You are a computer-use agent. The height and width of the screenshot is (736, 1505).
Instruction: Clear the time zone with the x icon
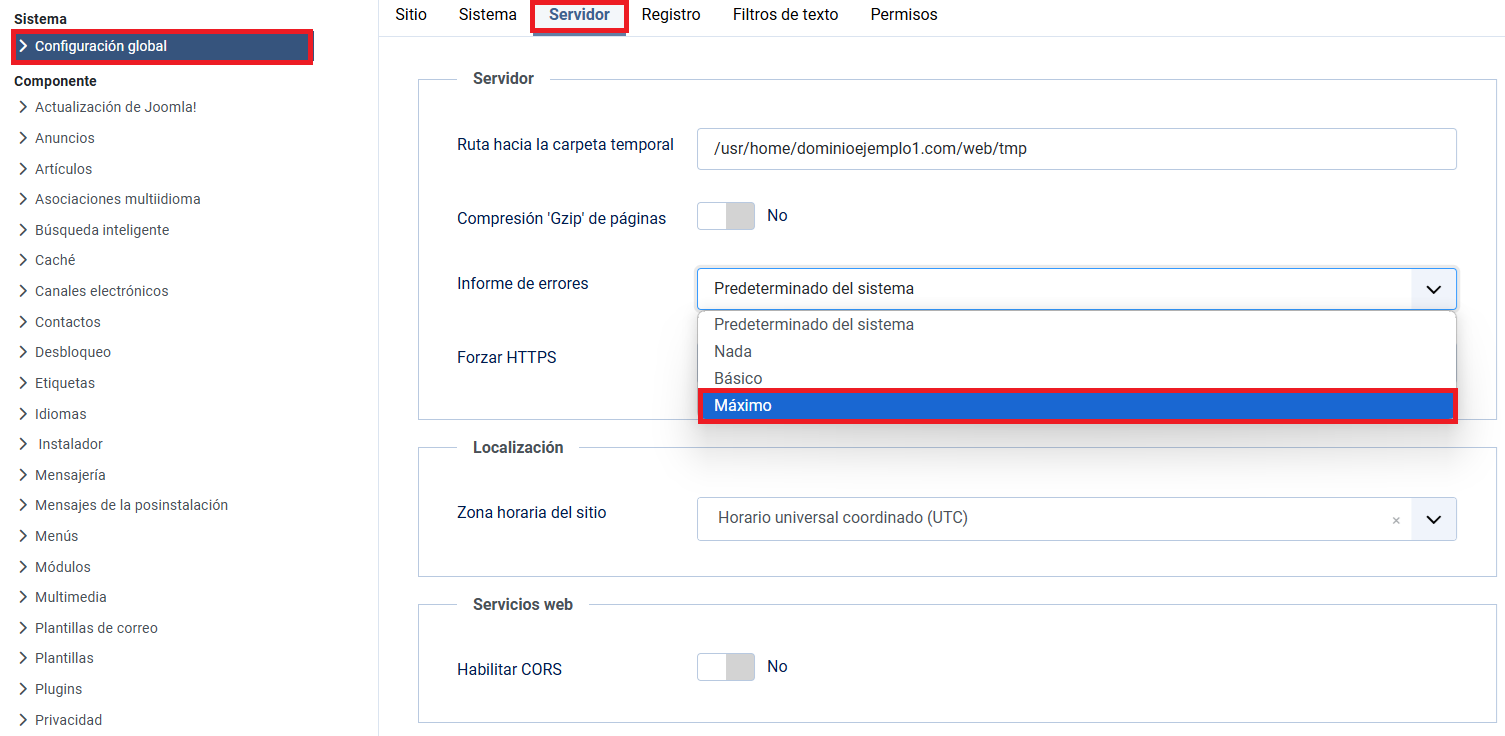[x=1396, y=520]
